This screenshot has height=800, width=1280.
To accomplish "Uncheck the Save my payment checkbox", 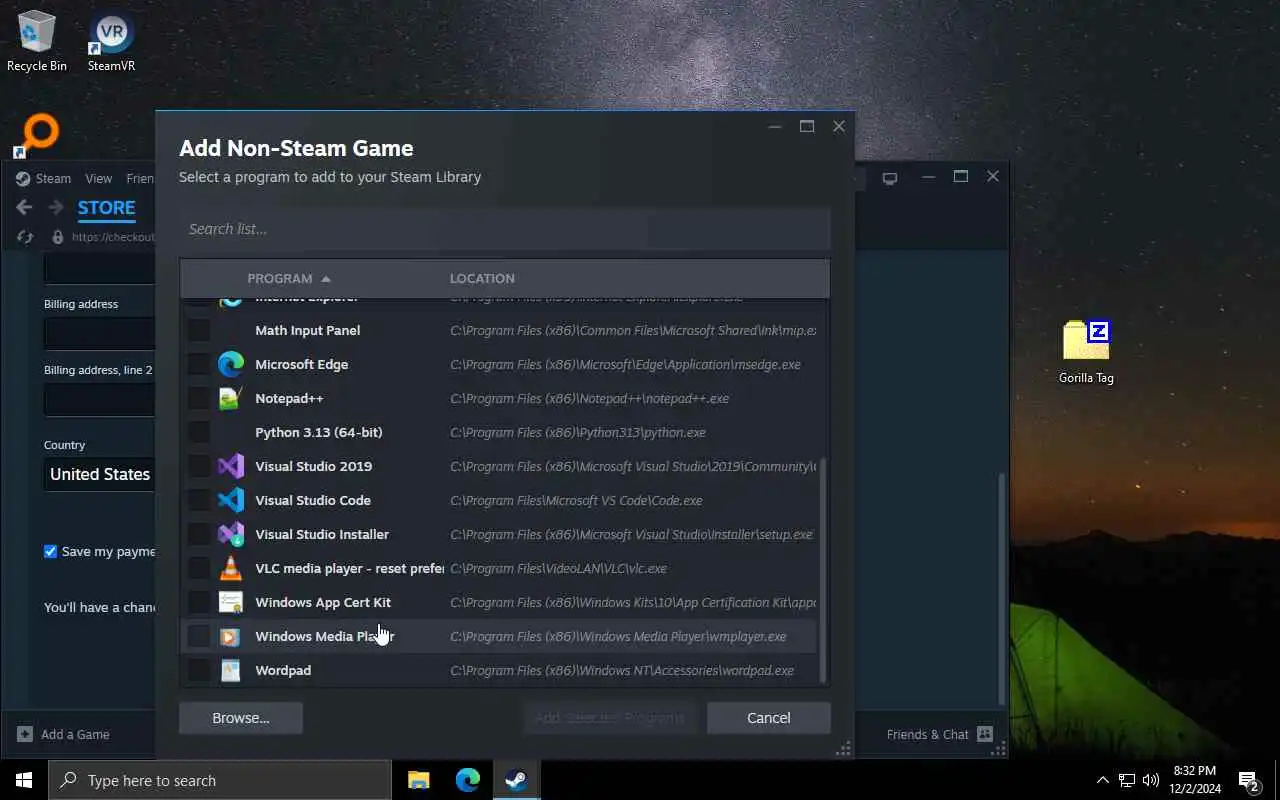I will [50, 551].
